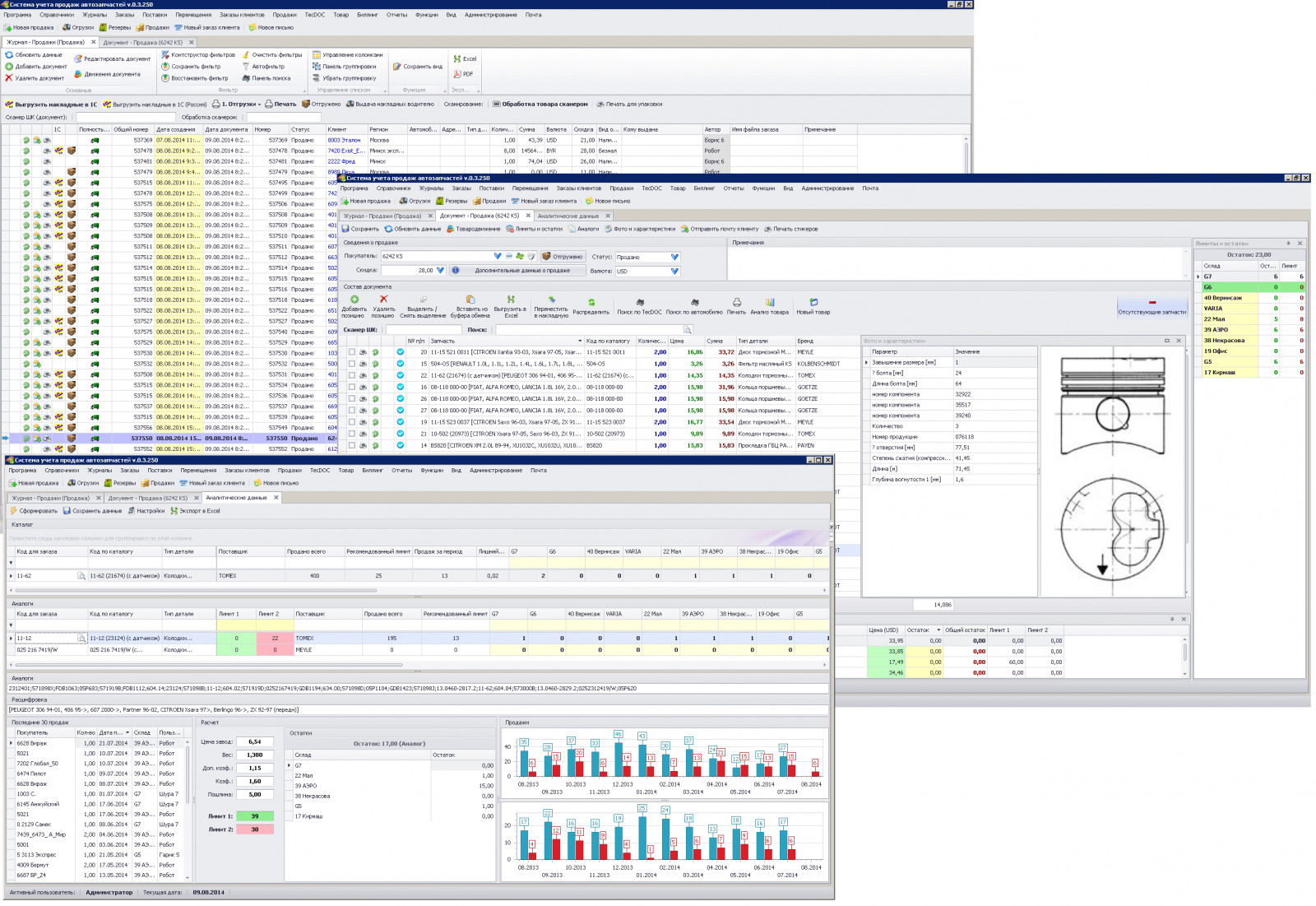Screen dimensions: 1316x906
Task: Click Удалить позицию red cross icon
Action: 383,300
